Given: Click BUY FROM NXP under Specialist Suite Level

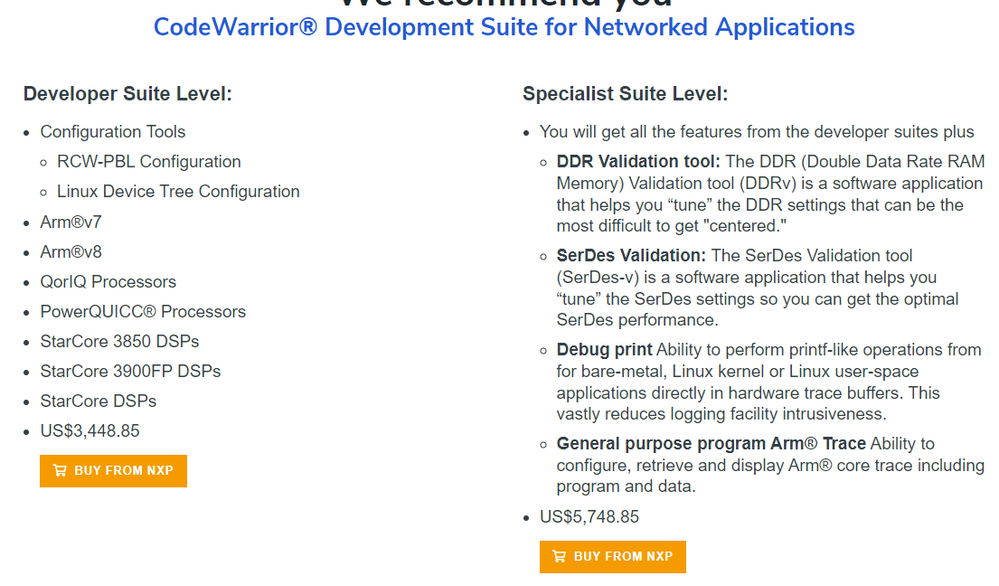Looking at the screenshot, I should (x=612, y=557).
